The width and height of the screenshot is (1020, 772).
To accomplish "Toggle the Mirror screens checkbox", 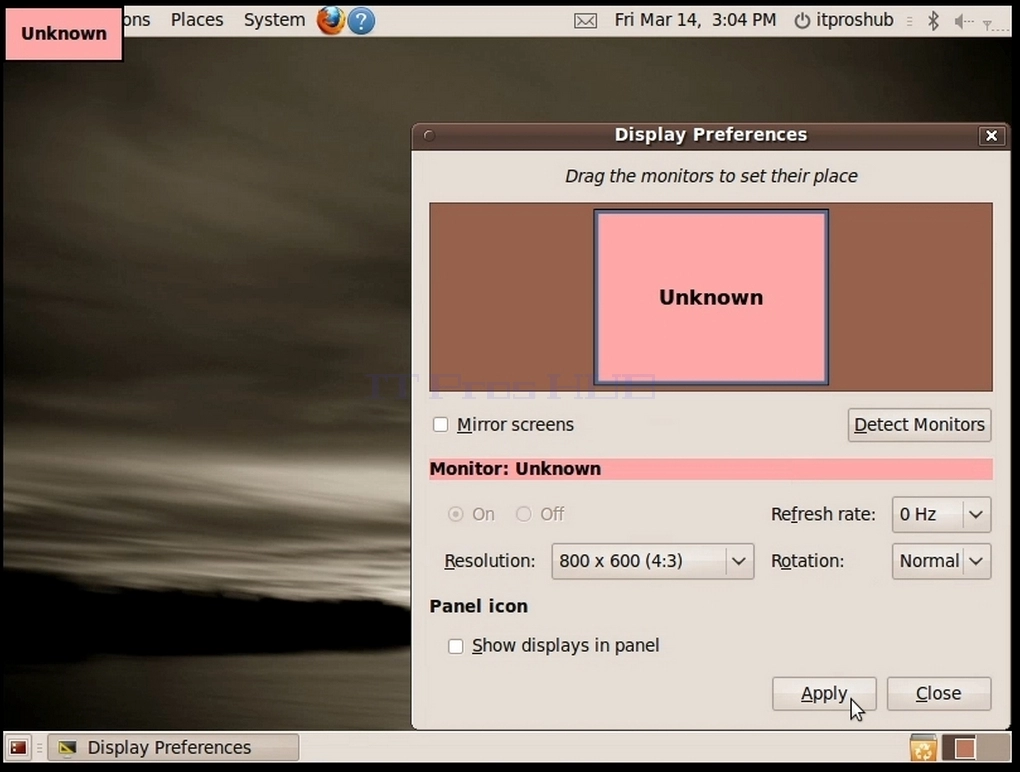I will pos(440,425).
